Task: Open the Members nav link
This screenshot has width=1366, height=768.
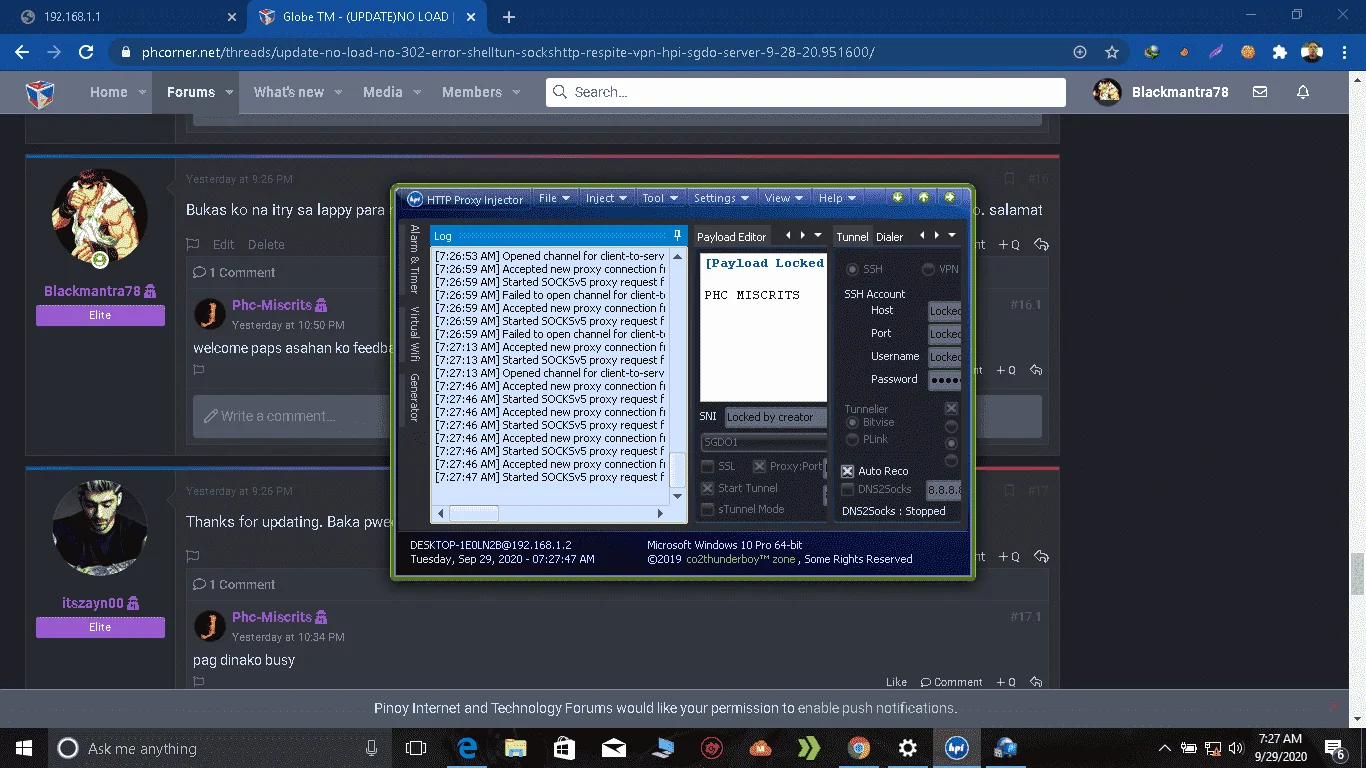Action: click(x=472, y=92)
